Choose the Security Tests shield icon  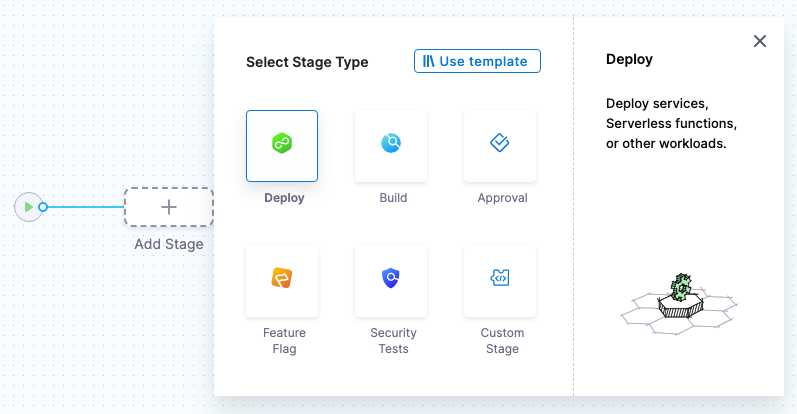[391, 279]
